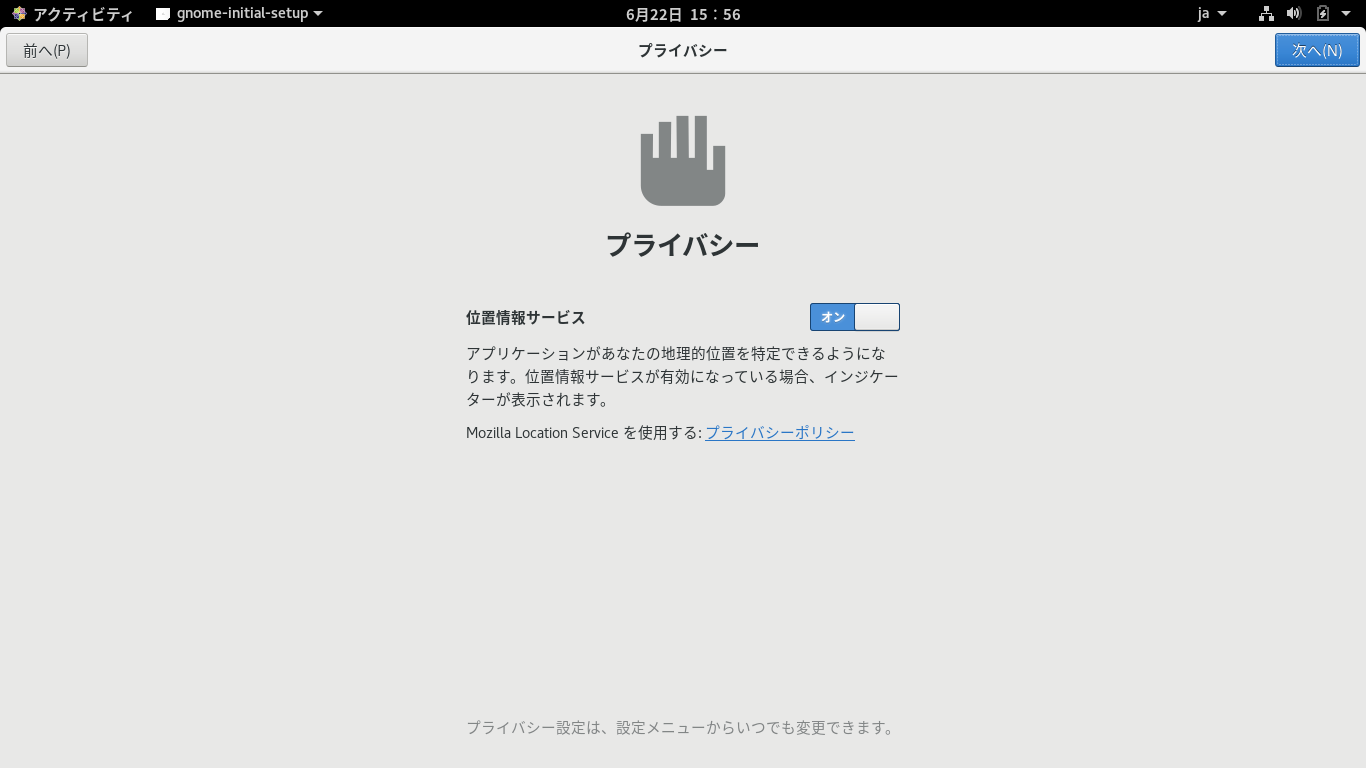Viewport: 1366px width, 768px height.
Task: Click the Mozilla Location Service を使用する text
Action: [x=584, y=433]
